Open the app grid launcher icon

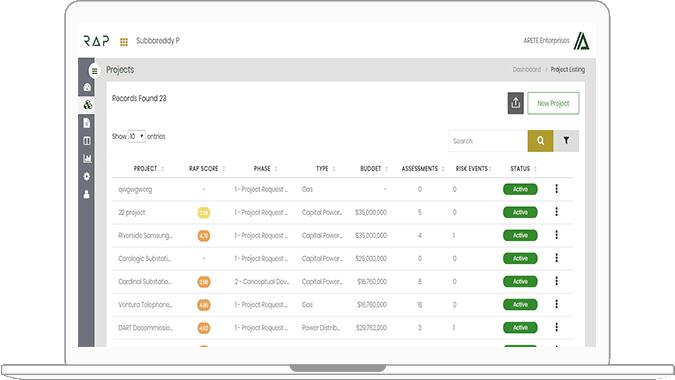coord(124,42)
